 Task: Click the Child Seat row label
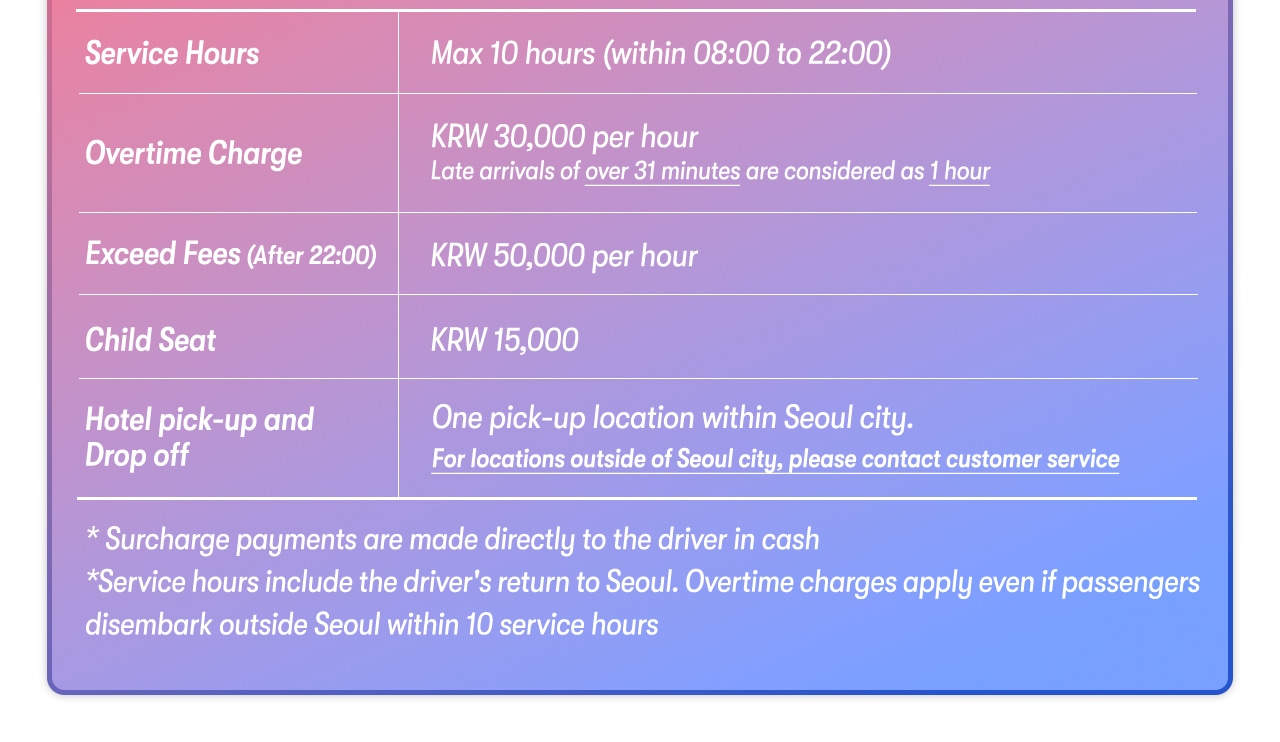click(x=150, y=340)
